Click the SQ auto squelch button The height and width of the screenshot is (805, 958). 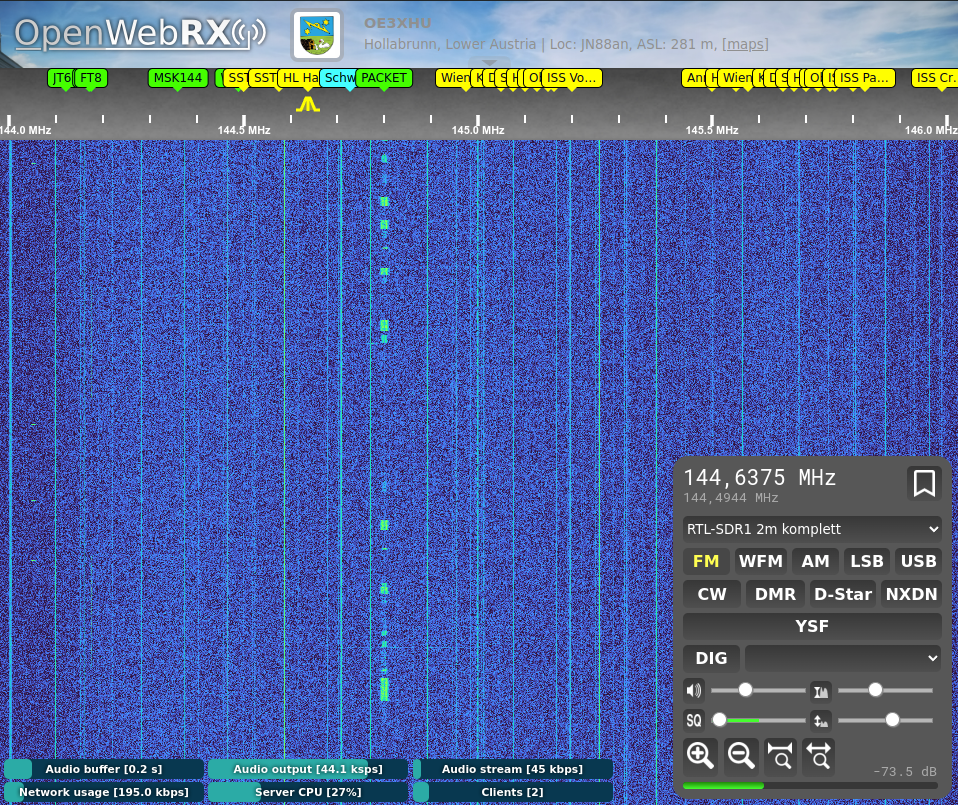coord(694,720)
